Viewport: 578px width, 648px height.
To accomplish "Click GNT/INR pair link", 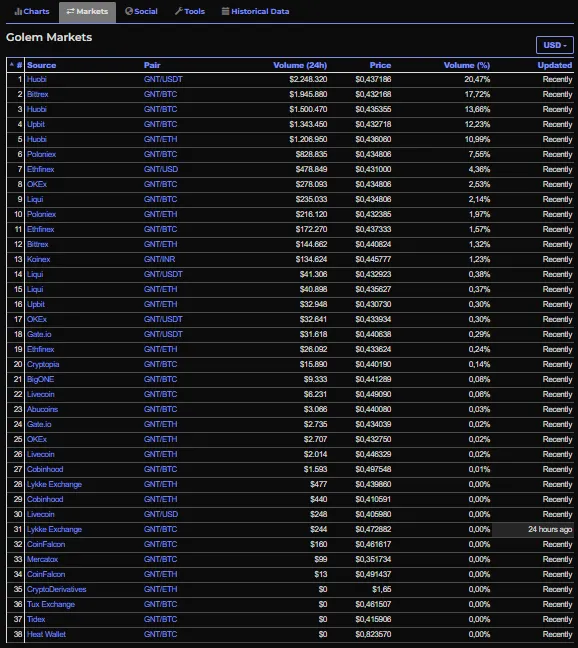I will [159, 259].
